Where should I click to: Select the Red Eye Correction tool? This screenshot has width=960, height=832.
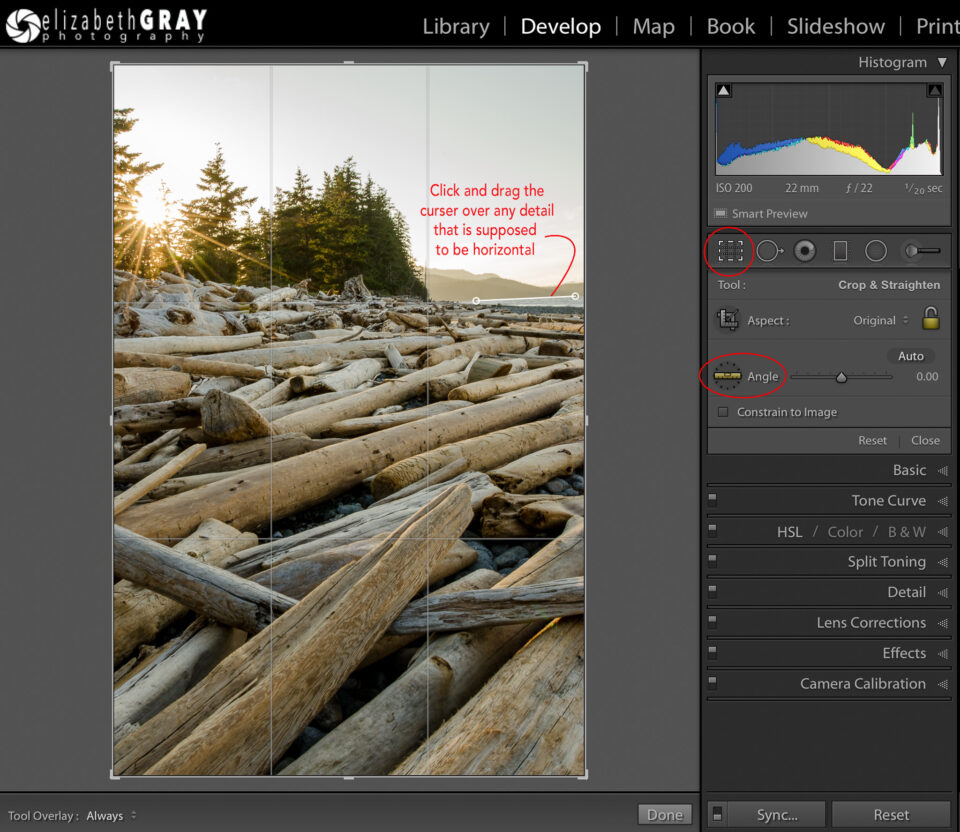pyautogui.click(x=805, y=251)
